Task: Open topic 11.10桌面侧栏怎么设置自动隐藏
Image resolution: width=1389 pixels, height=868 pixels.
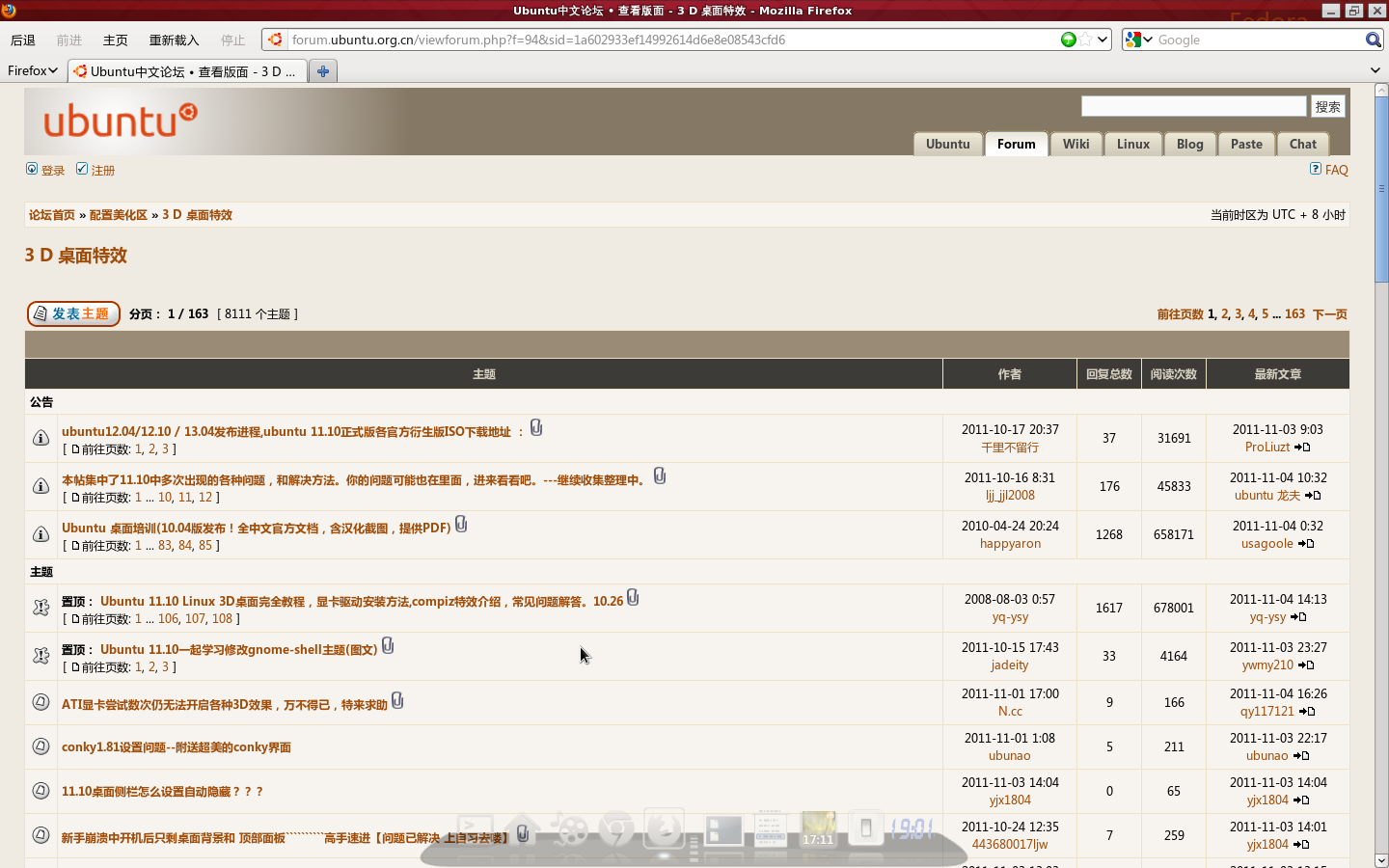Action: (162, 792)
